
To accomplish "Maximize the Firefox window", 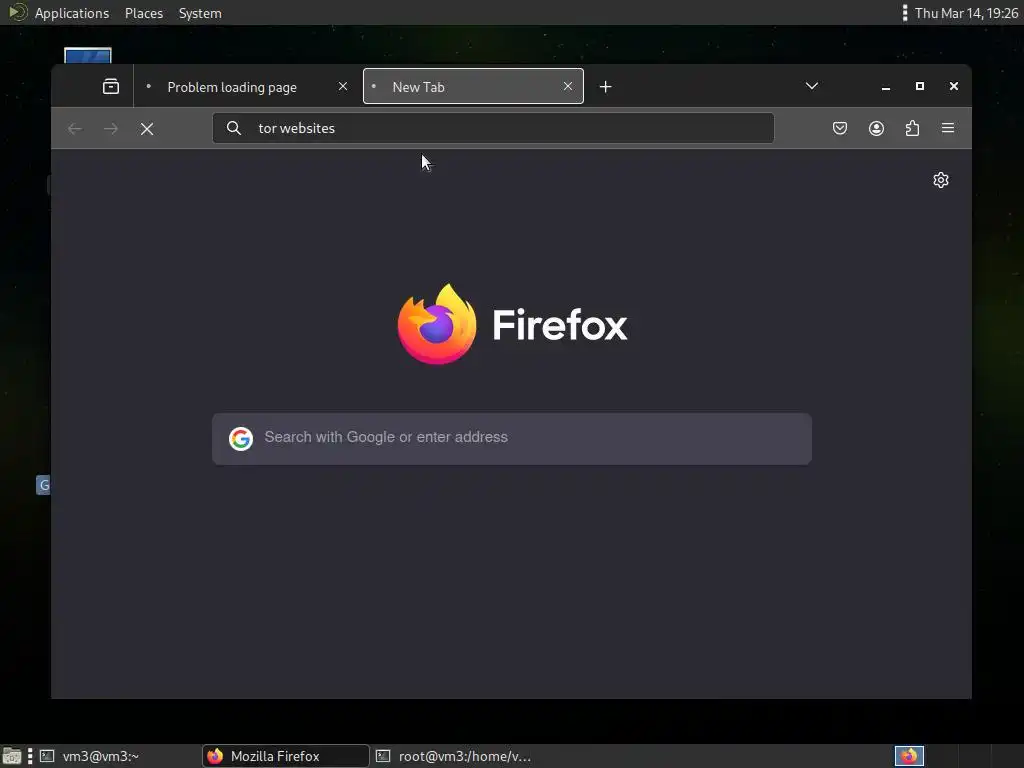I will tap(920, 86).
